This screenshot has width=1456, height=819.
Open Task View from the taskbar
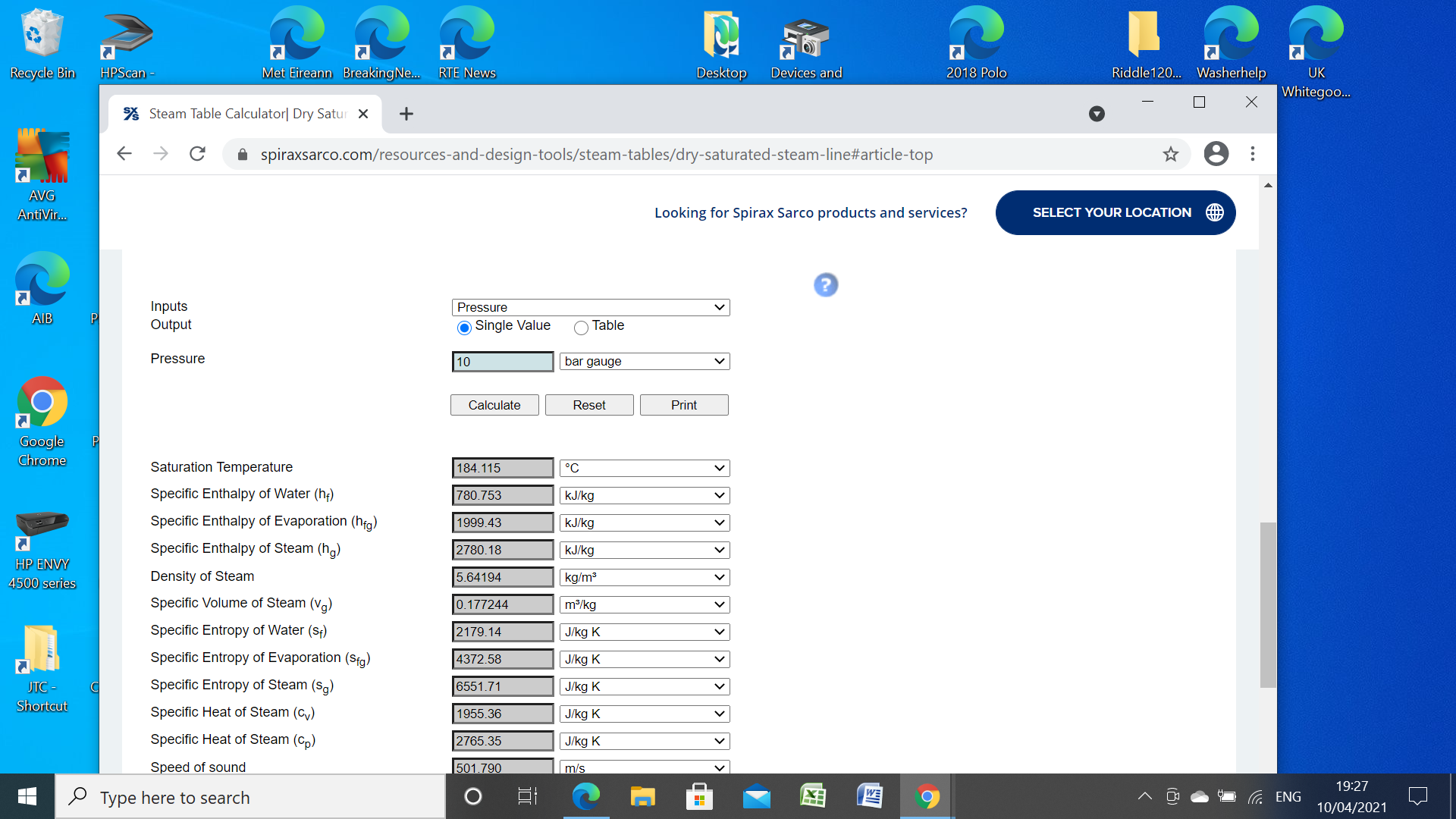coord(528,796)
